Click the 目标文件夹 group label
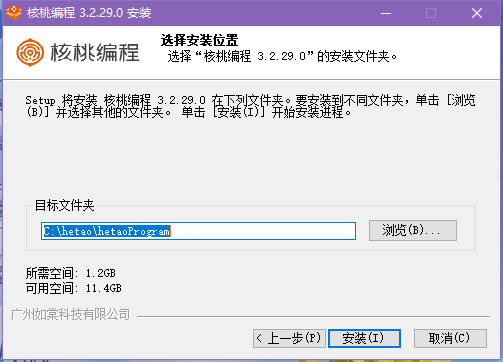 pos(65,205)
